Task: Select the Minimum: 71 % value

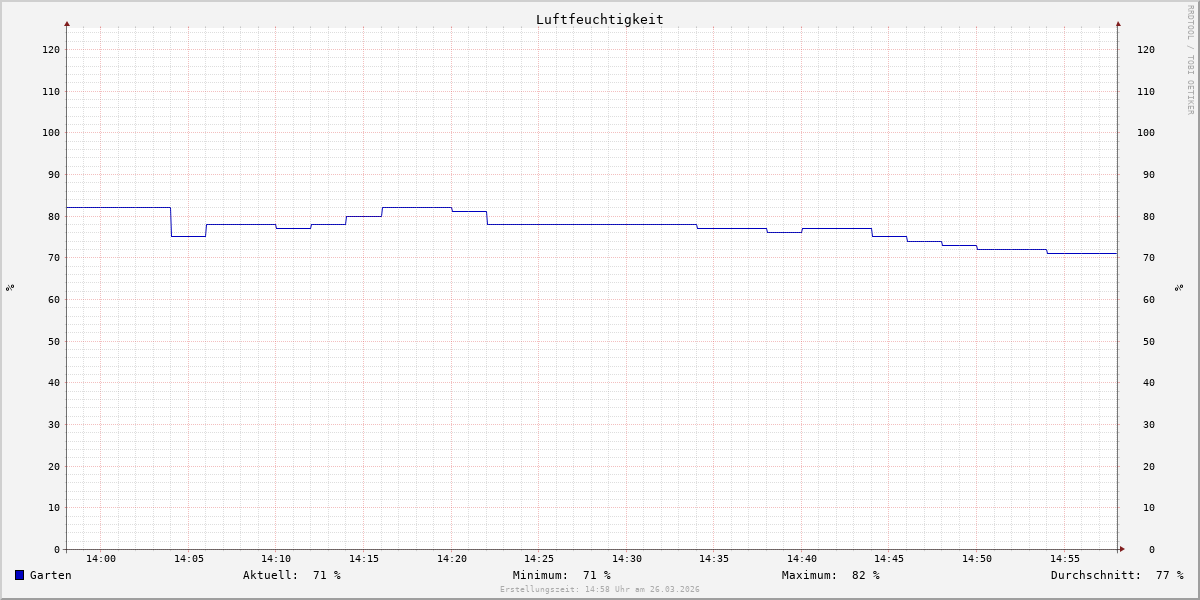Action: pos(562,575)
